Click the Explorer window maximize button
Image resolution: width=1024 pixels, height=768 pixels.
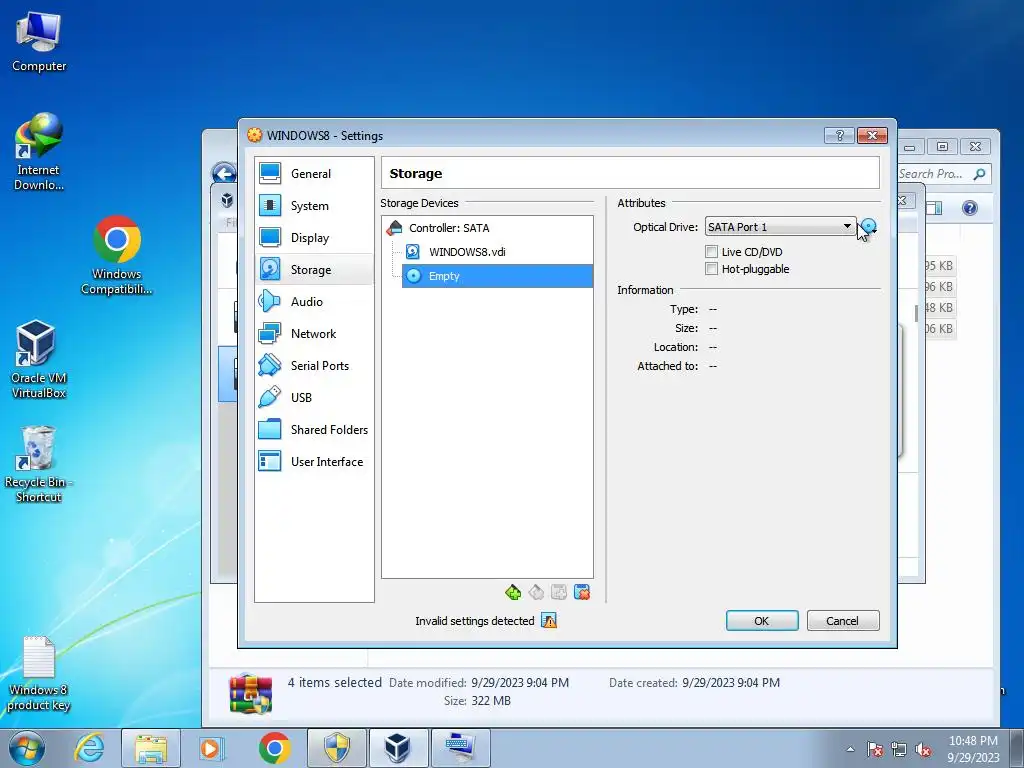(x=942, y=147)
